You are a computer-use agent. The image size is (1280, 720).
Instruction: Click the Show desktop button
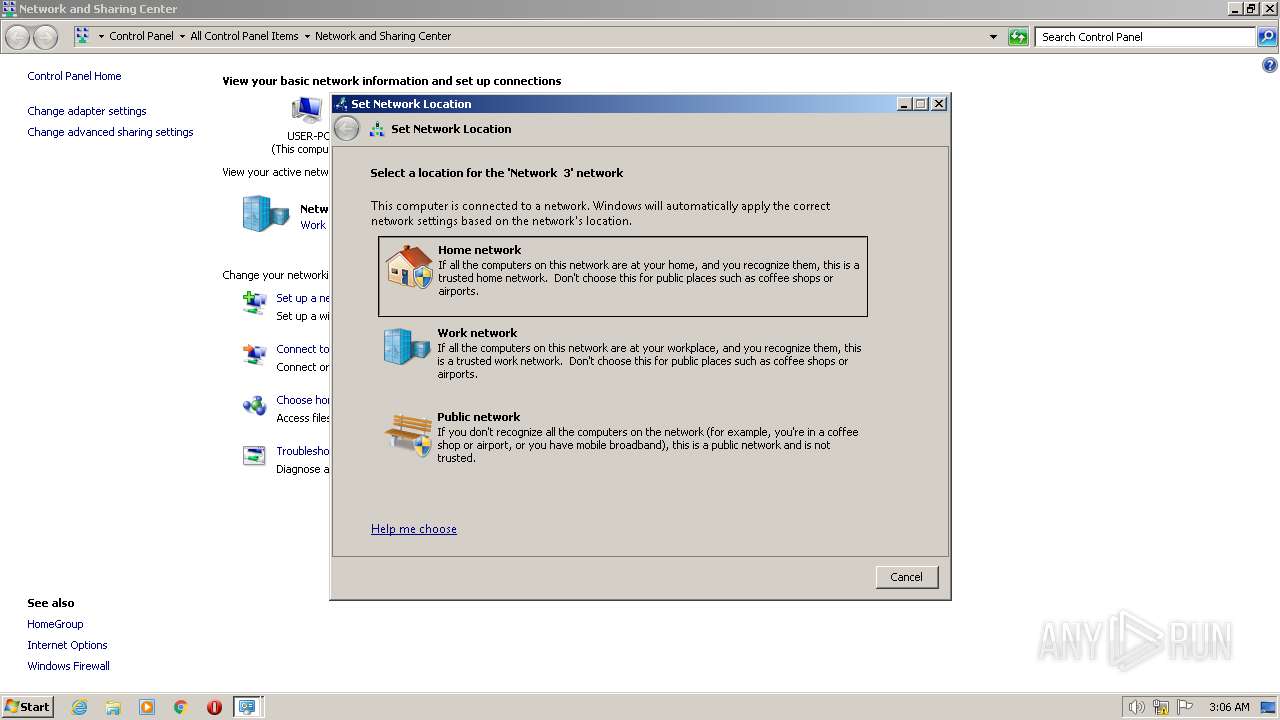(1269, 707)
